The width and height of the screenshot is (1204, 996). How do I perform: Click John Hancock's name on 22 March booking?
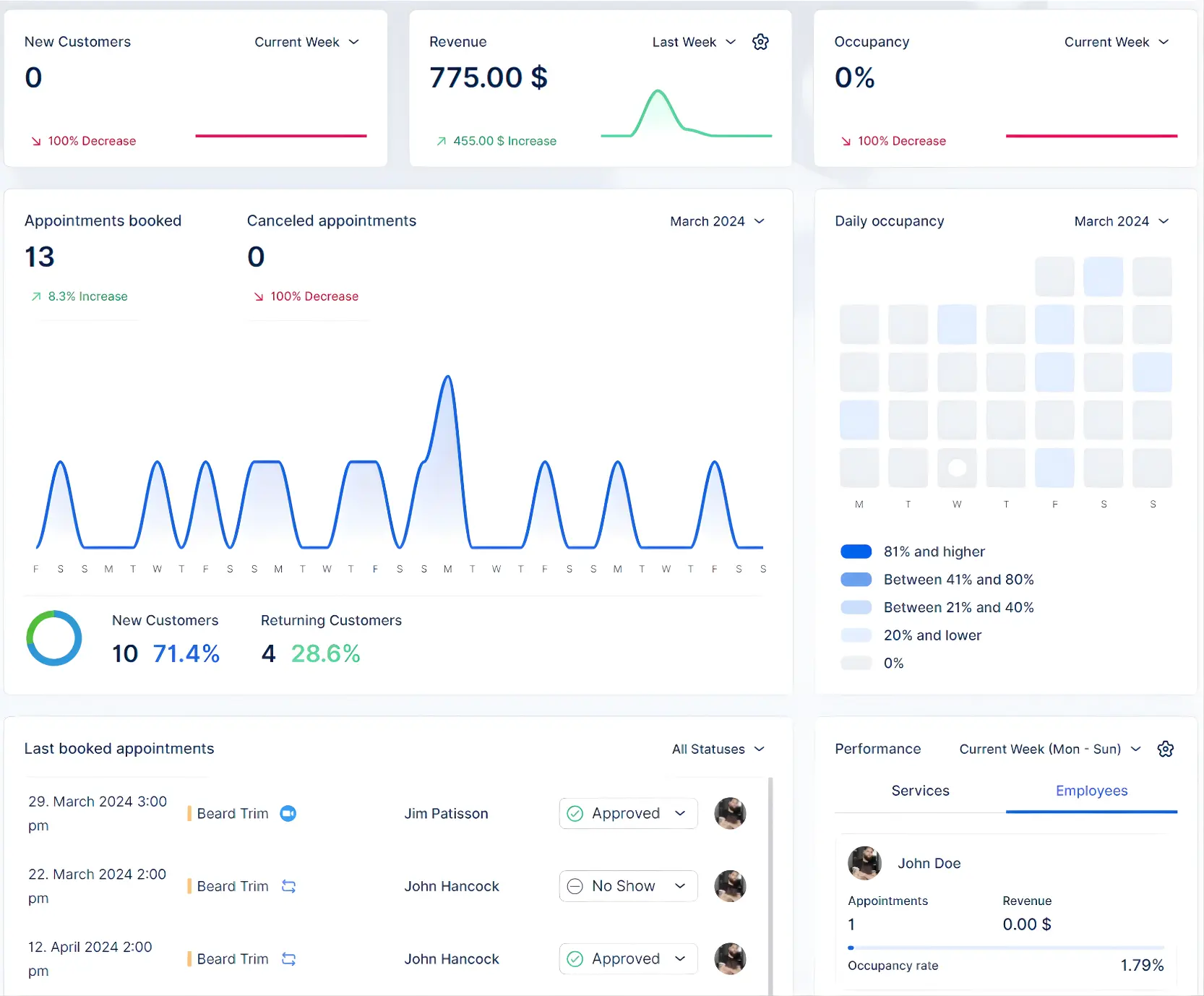coord(451,886)
